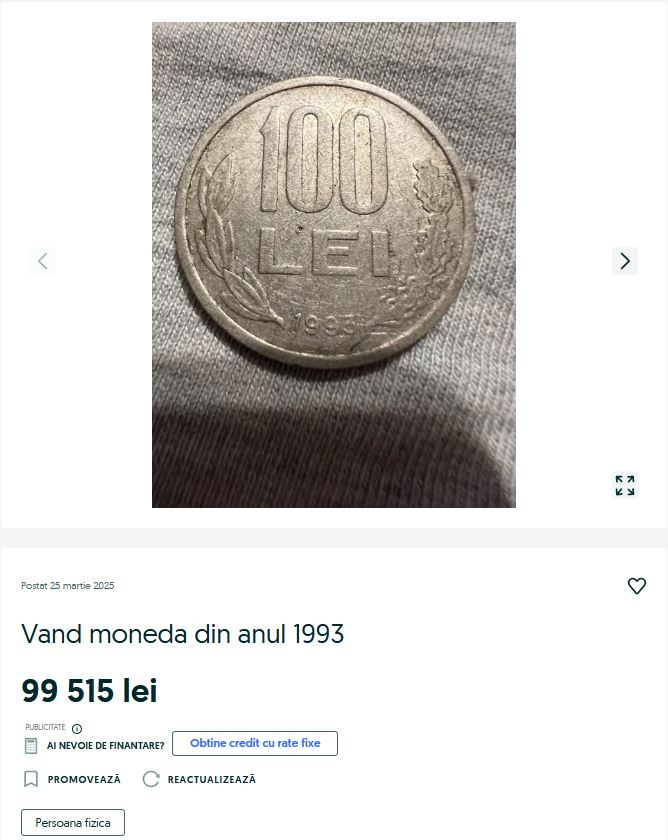Click the small PUBLICITATE label

[x=46, y=727]
